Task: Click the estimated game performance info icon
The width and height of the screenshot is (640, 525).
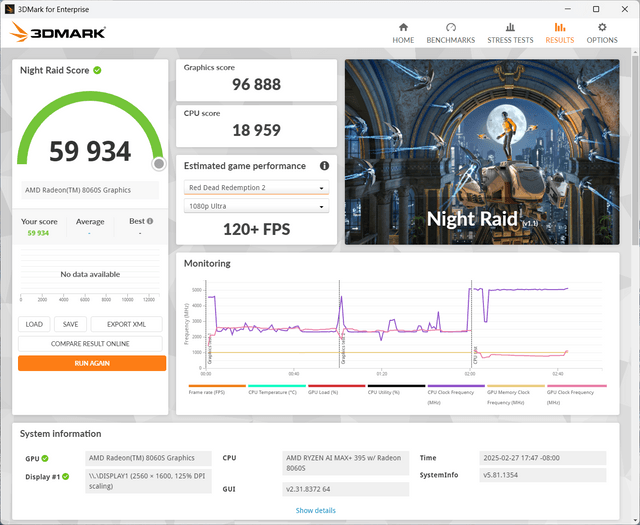Action: 324,166
